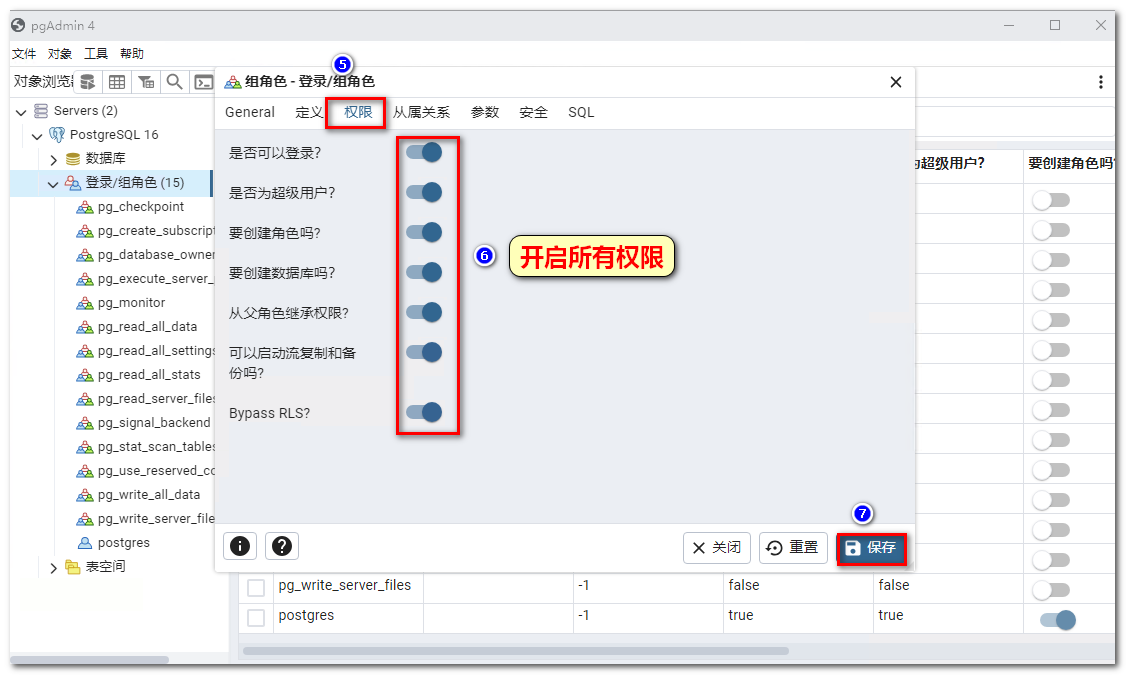Launch the PSQL terminal tool icon

(x=203, y=82)
